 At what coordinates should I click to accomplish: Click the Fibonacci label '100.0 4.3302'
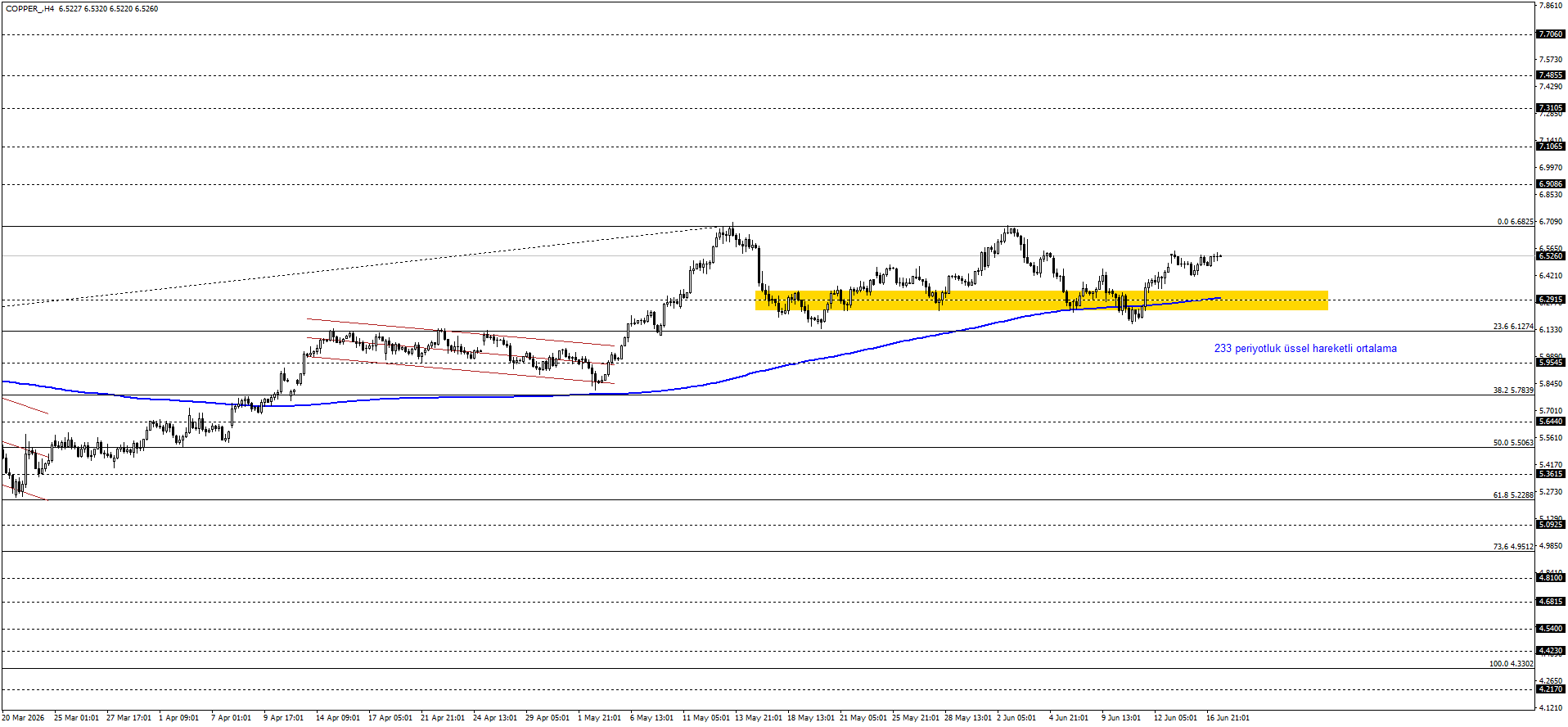coord(1511,664)
